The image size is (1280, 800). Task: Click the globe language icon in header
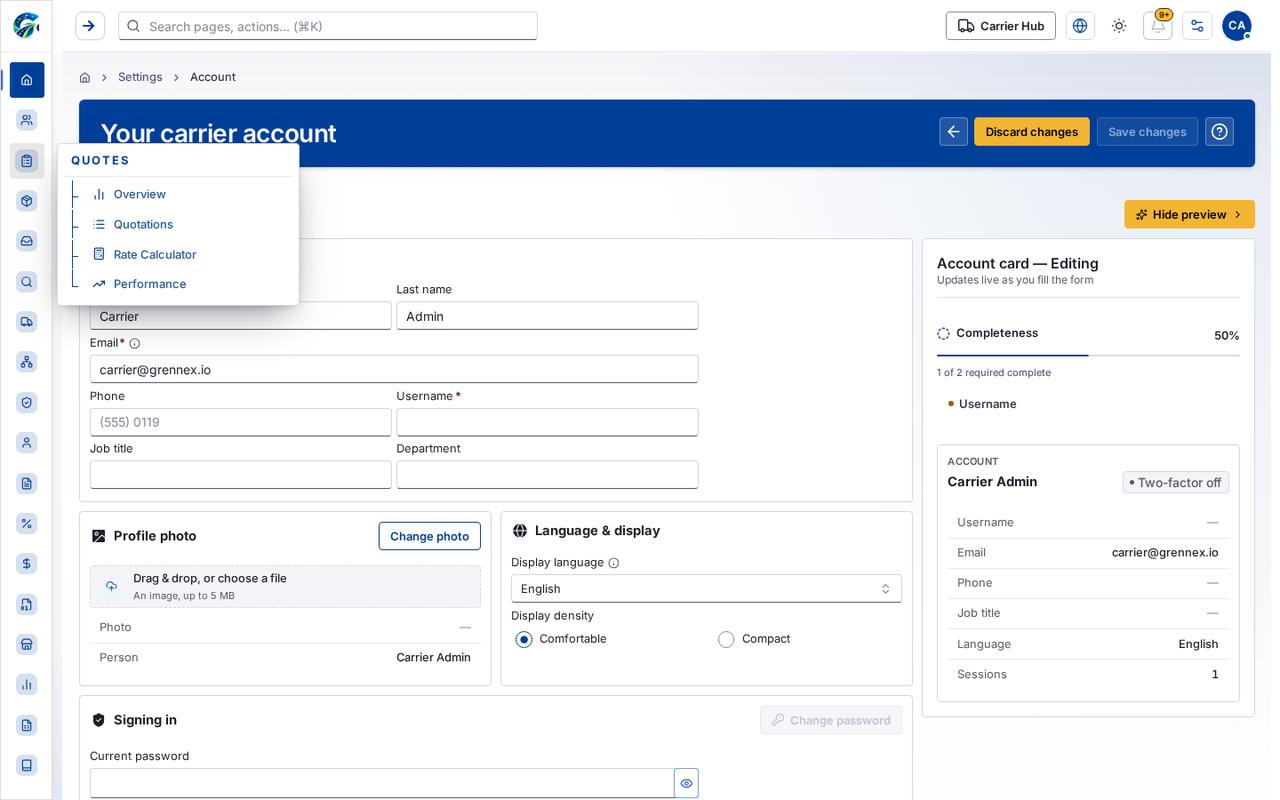click(x=1080, y=26)
